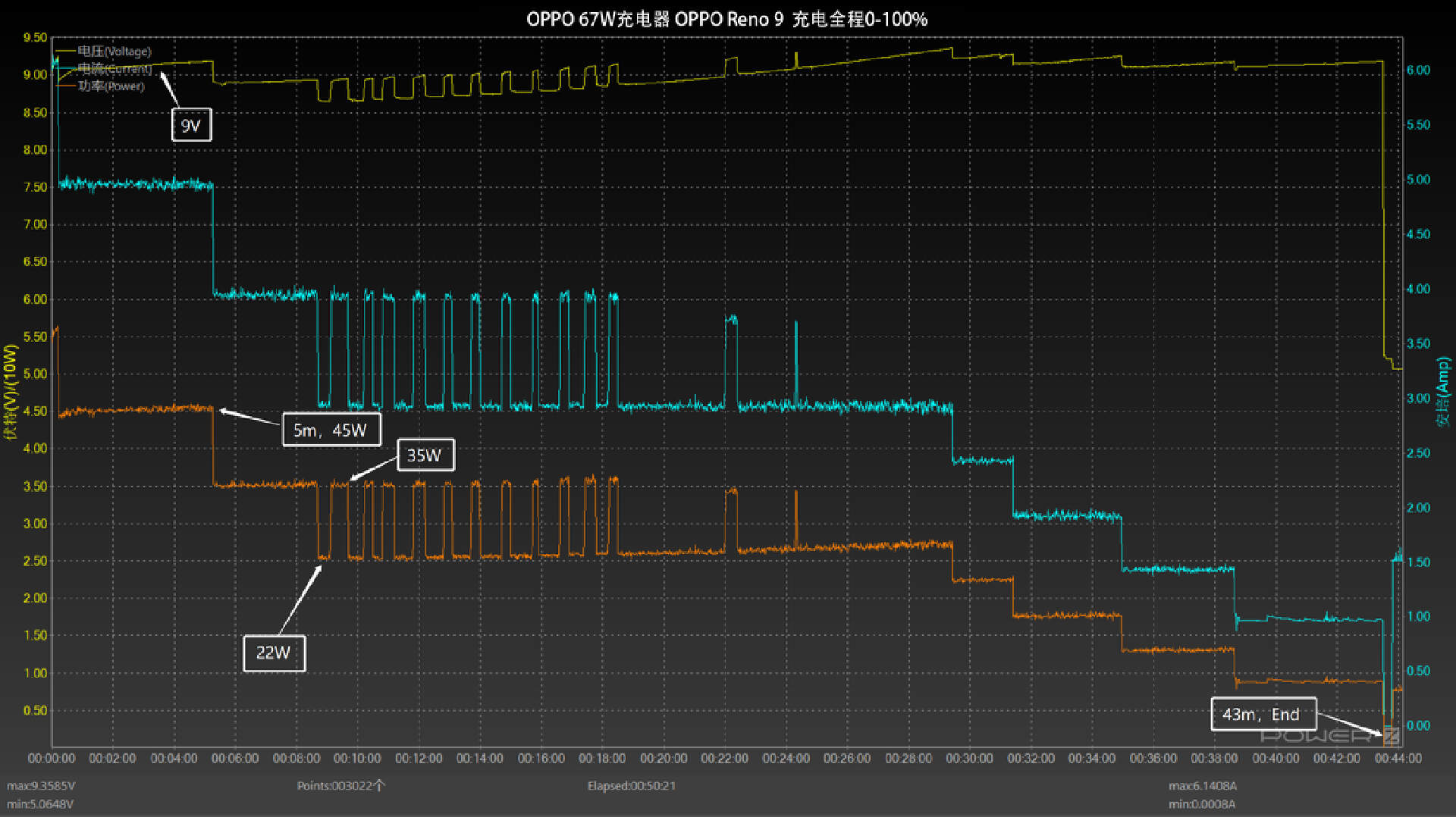Toggle the 电流(Current) legend entry

click(x=114, y=69)
